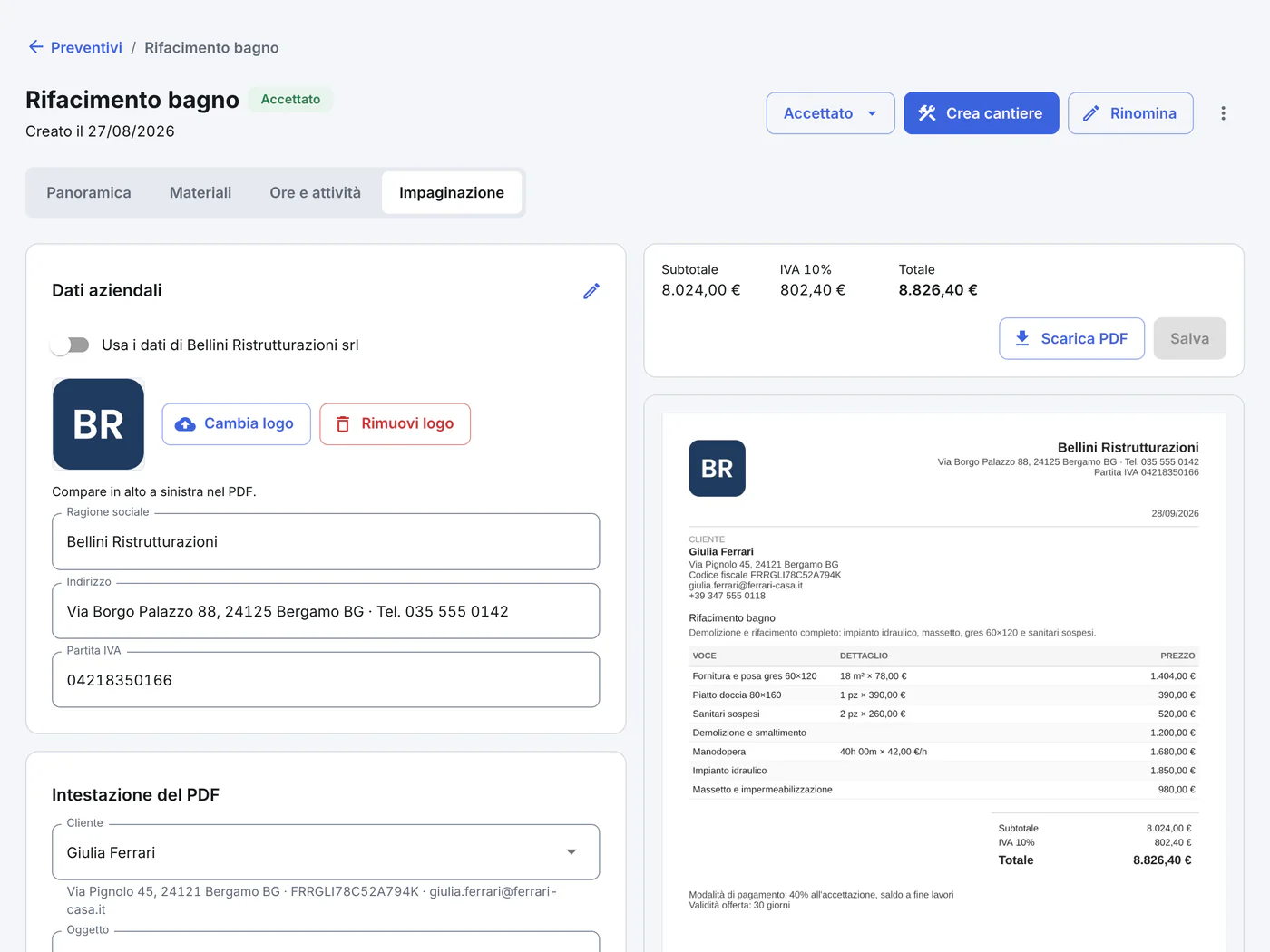Click the Cambia logo button

point(236,423)
